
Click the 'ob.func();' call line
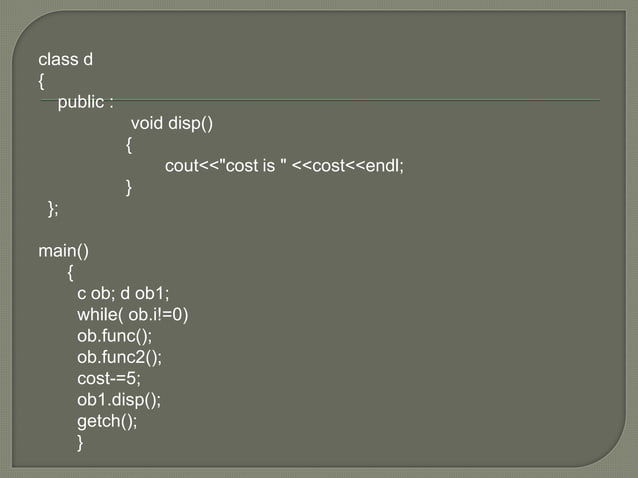(114, 336)
